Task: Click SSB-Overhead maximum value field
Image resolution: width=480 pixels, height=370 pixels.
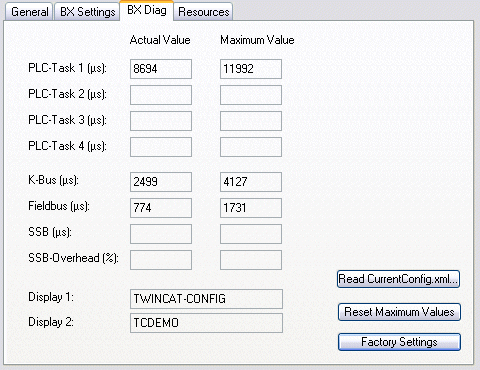Action: pyautogui.click(x=251, y=260)
